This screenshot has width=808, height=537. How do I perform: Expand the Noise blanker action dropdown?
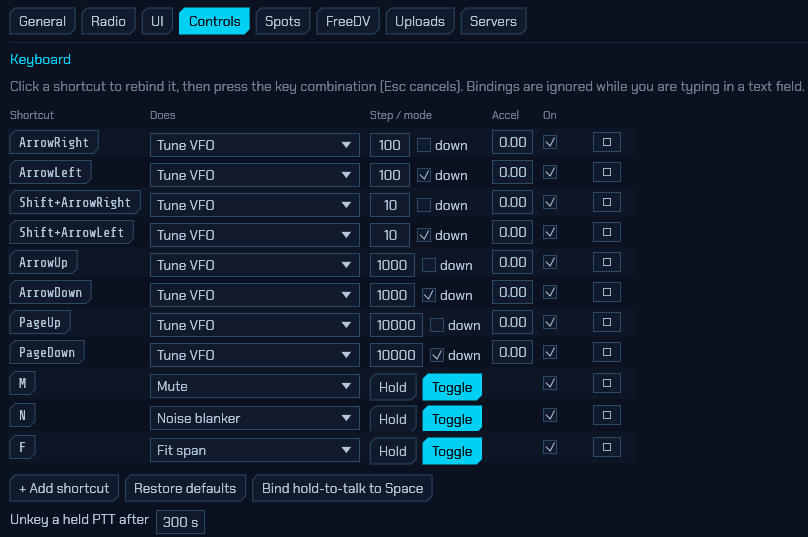(255, 418)
